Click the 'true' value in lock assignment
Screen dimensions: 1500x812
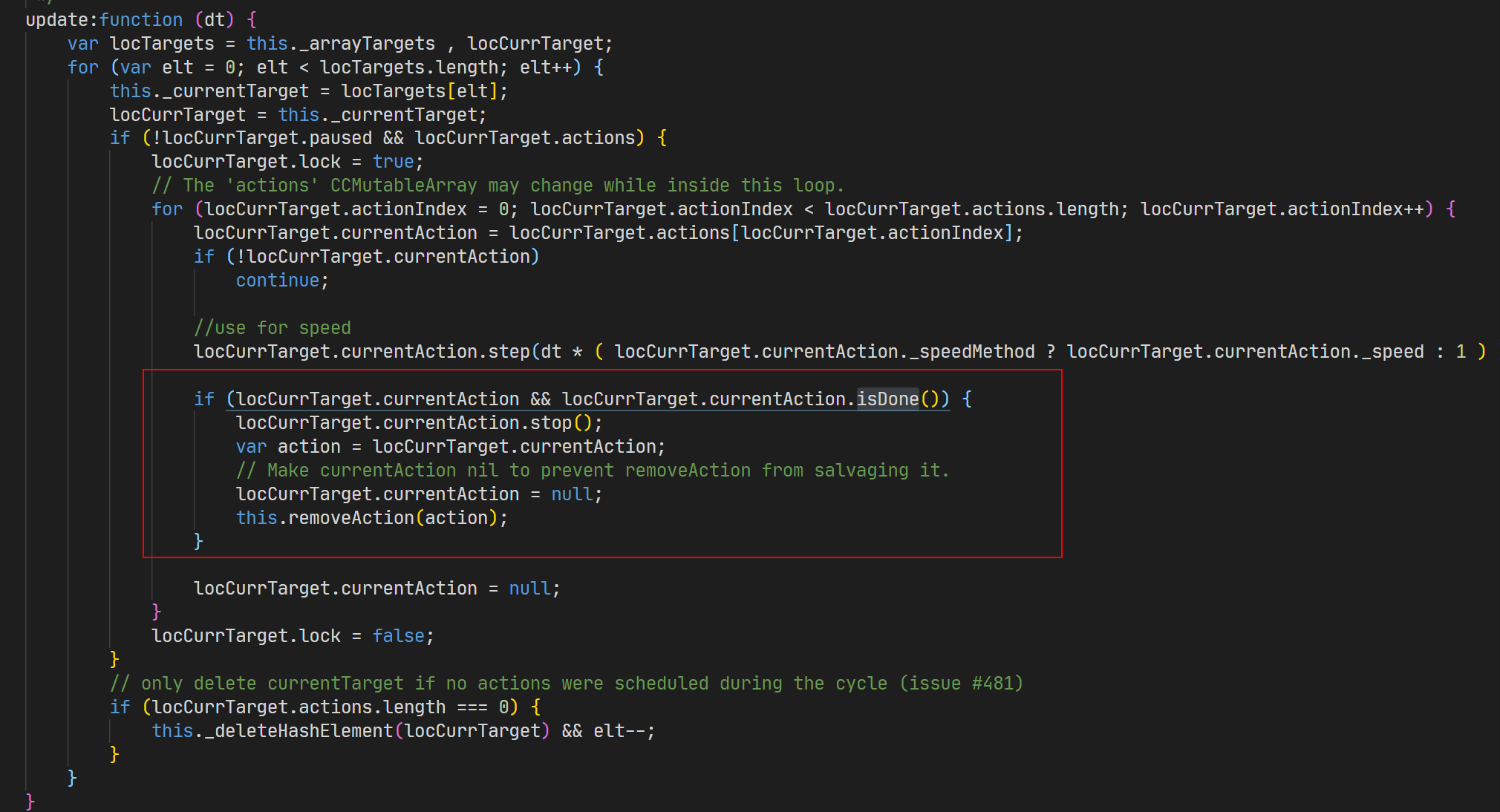[393, 162]
